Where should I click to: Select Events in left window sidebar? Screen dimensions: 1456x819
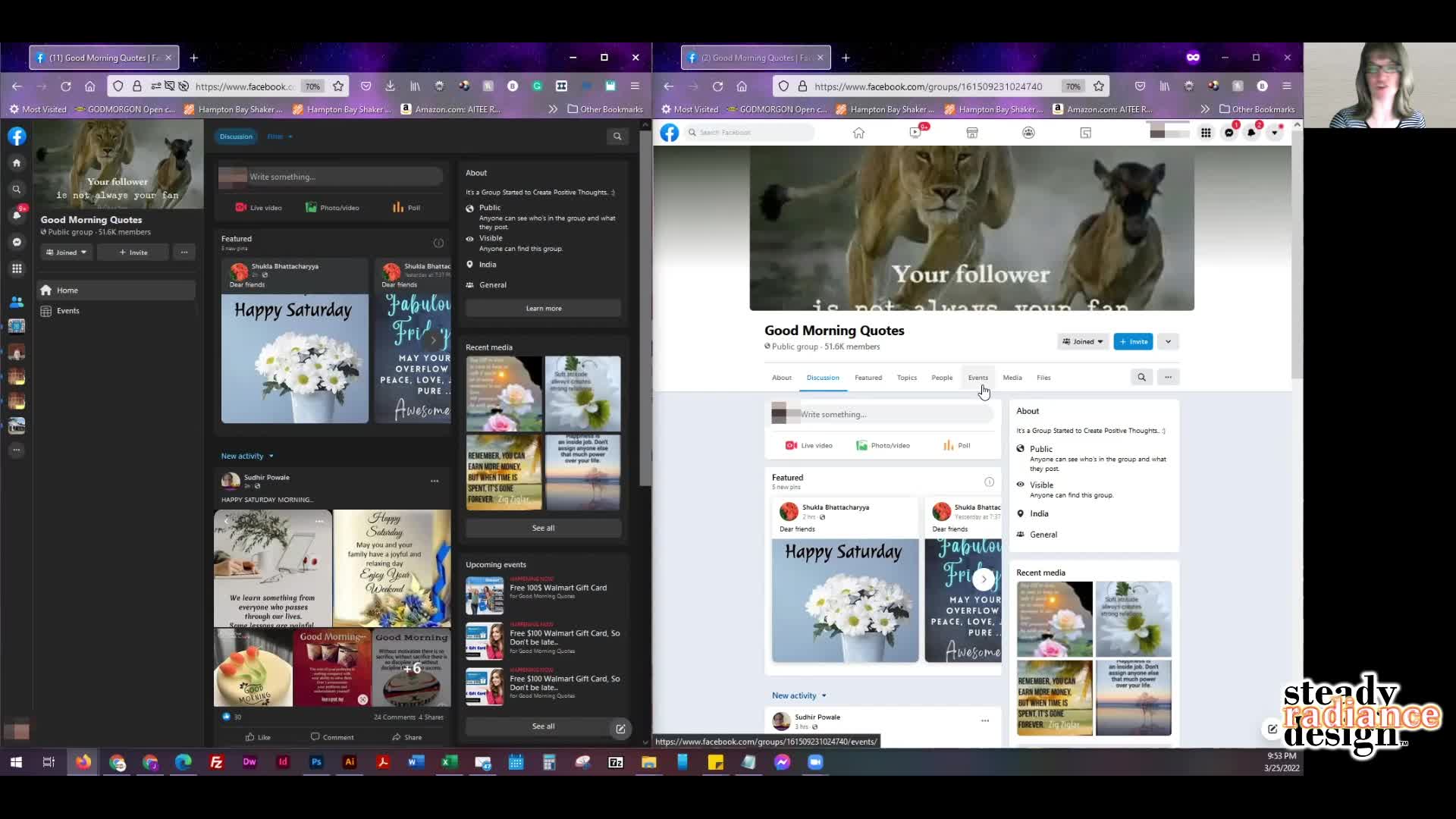point(117,311)
